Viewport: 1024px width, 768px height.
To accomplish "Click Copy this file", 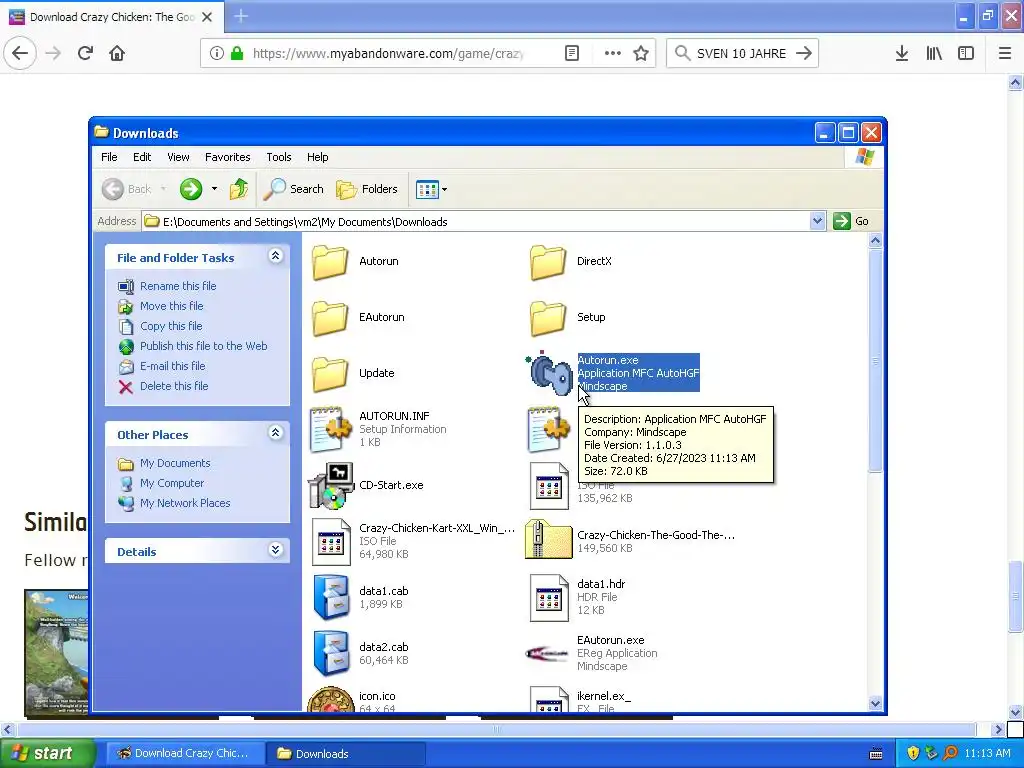I will 171,326.
